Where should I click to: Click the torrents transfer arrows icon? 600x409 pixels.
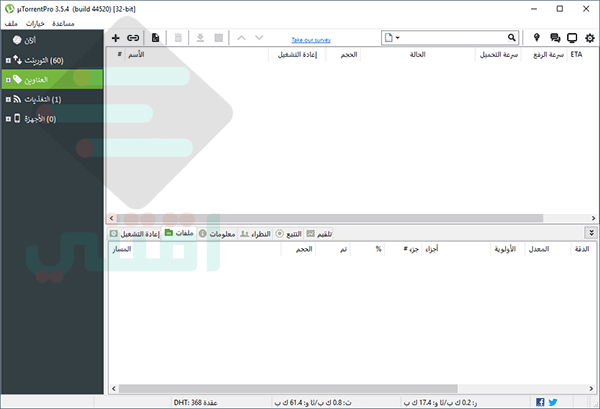[17, 59]
